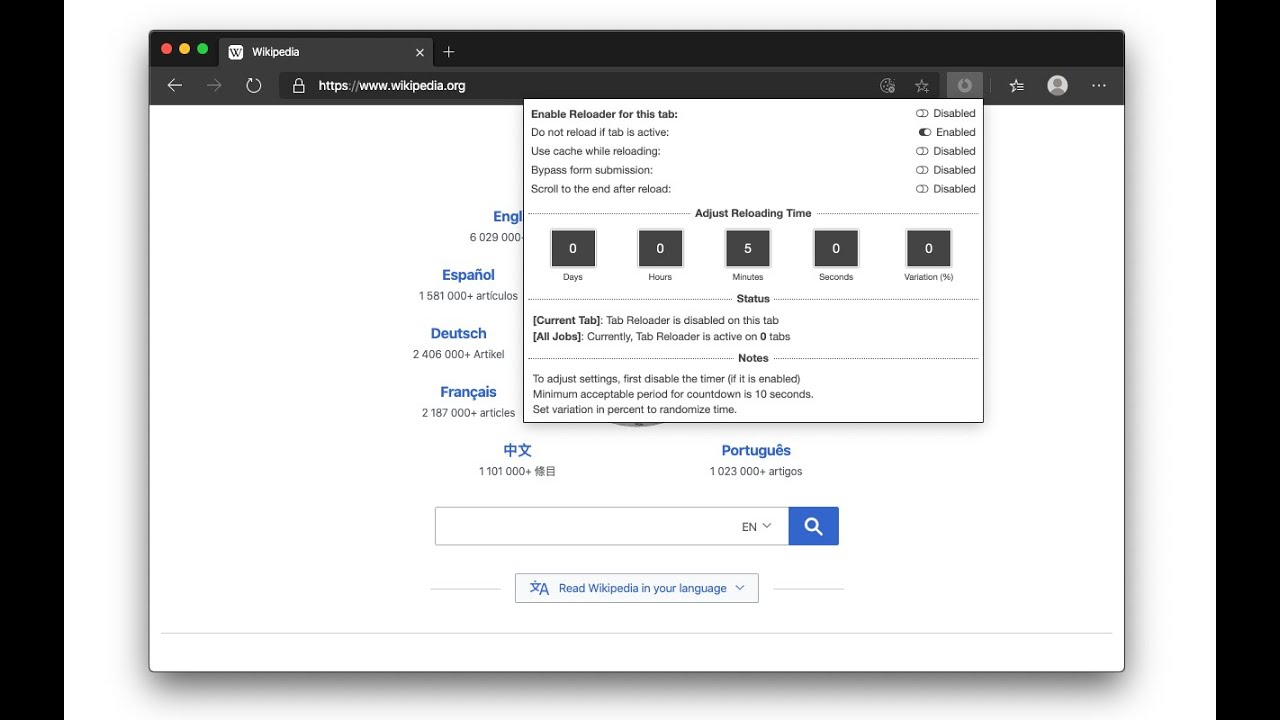Click '1 023 000+ artigos' text
1280x720 pixels.
coord(756,471)
